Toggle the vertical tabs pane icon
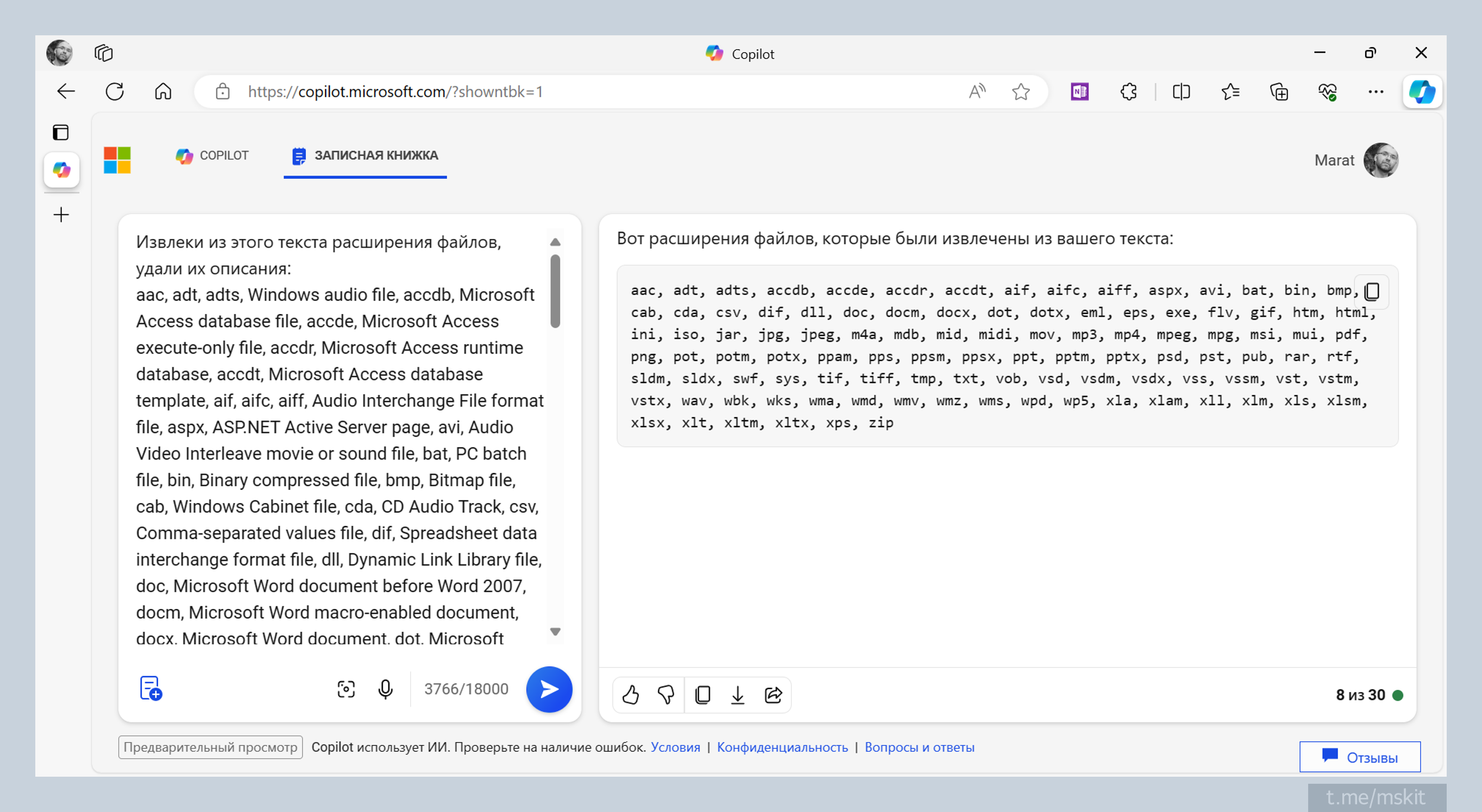 61,133
